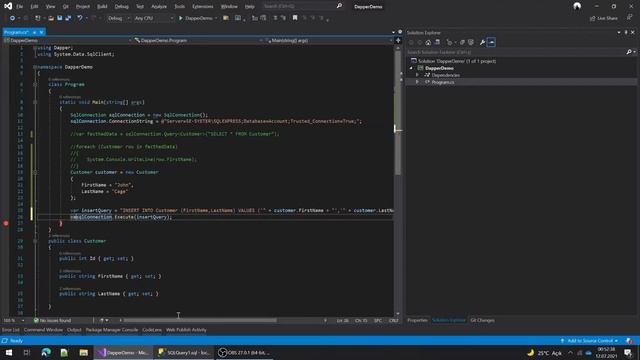This screenshot has height=360, width=640.
Task: Collapse the namespace DapperDemo code block
Action: click(35, 67)
